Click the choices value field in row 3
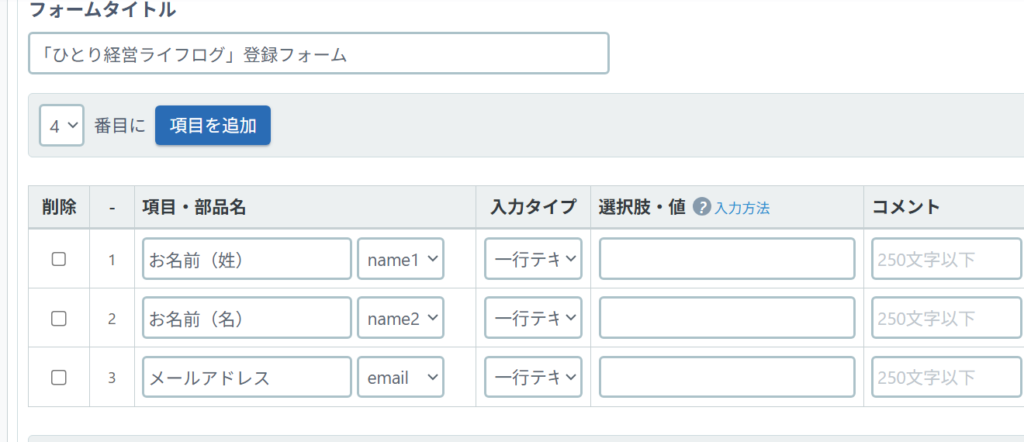The width and height of the screenshot is (1024, 442). click(x=727, y=377)
